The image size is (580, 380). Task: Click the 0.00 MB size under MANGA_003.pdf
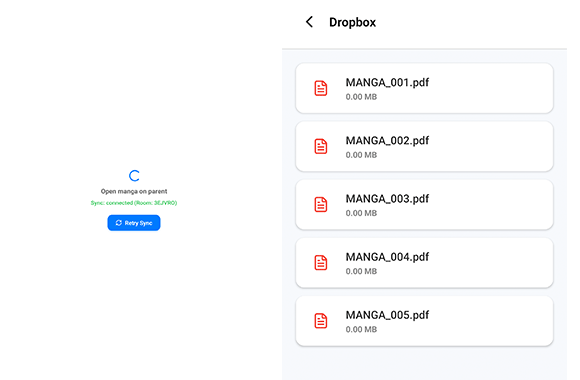361,213
